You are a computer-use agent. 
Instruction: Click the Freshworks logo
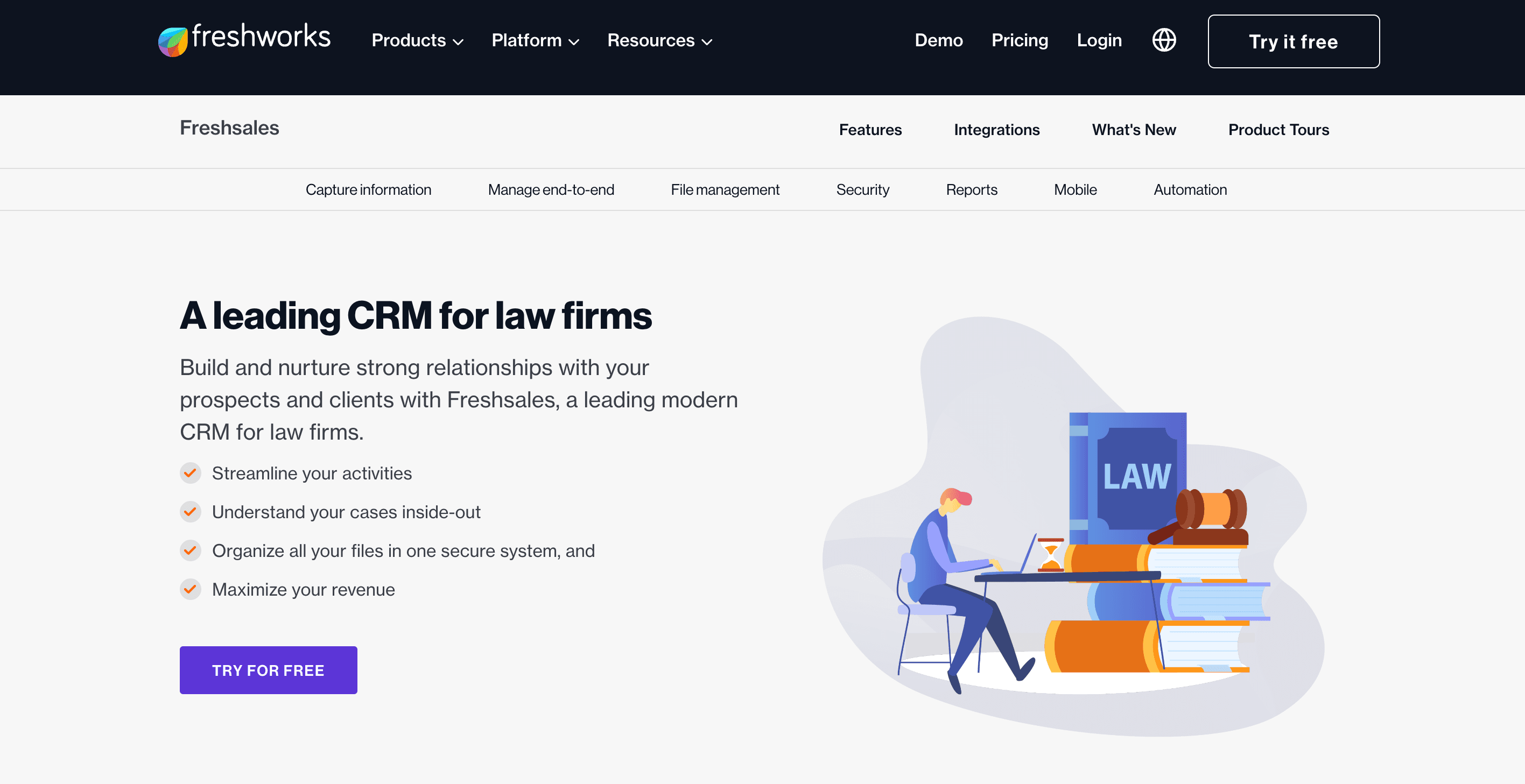[x=244, y=40]
